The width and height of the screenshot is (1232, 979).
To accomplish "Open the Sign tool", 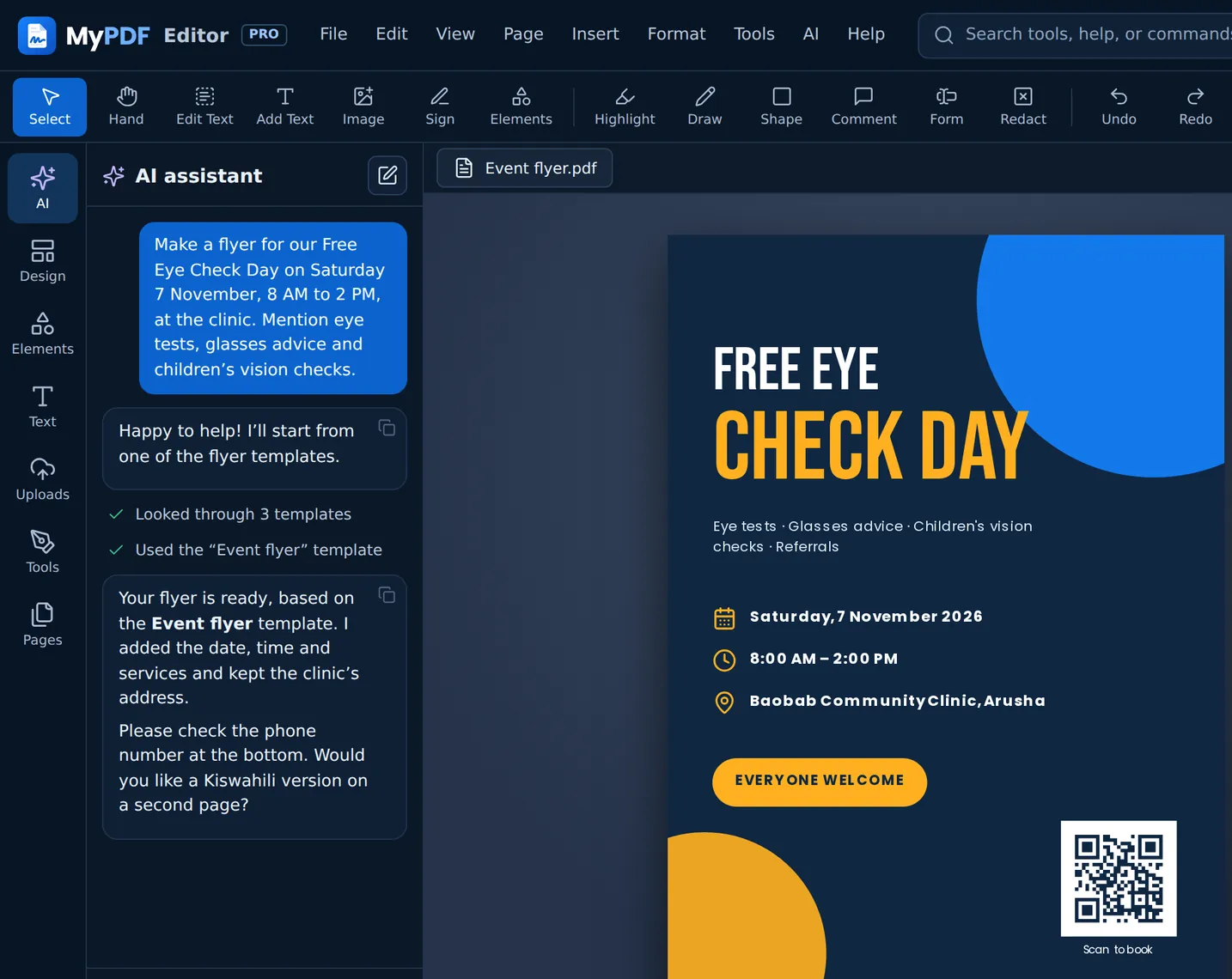I will coord(440,107).
